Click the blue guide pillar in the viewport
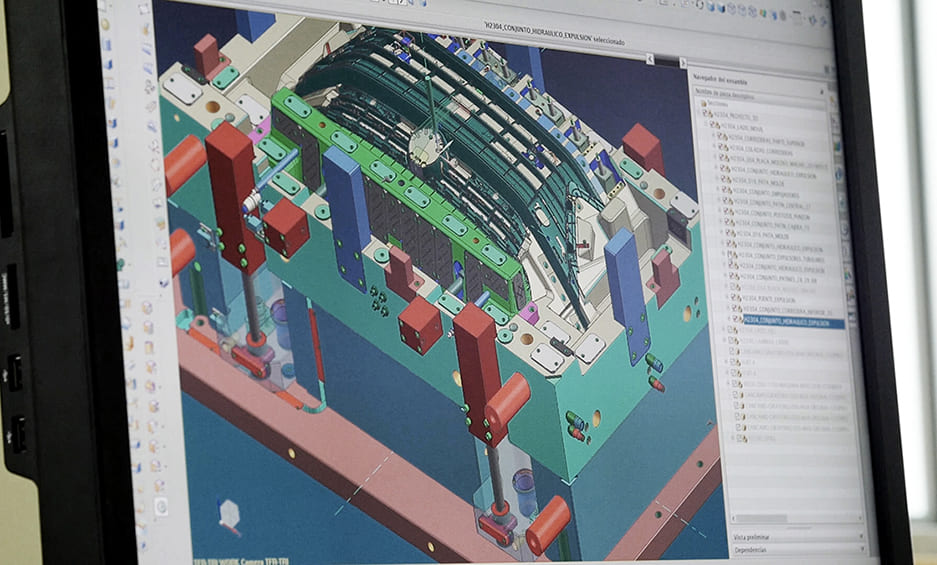Viewport: 937px width, 565px height. 346,215
